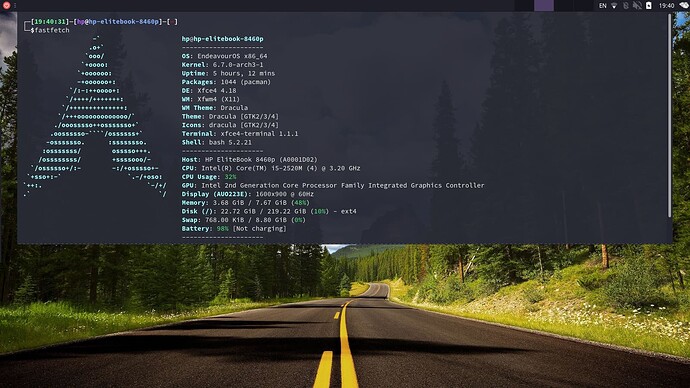Click the terminal's vertical scrollbar

click(x=670, y=115)
